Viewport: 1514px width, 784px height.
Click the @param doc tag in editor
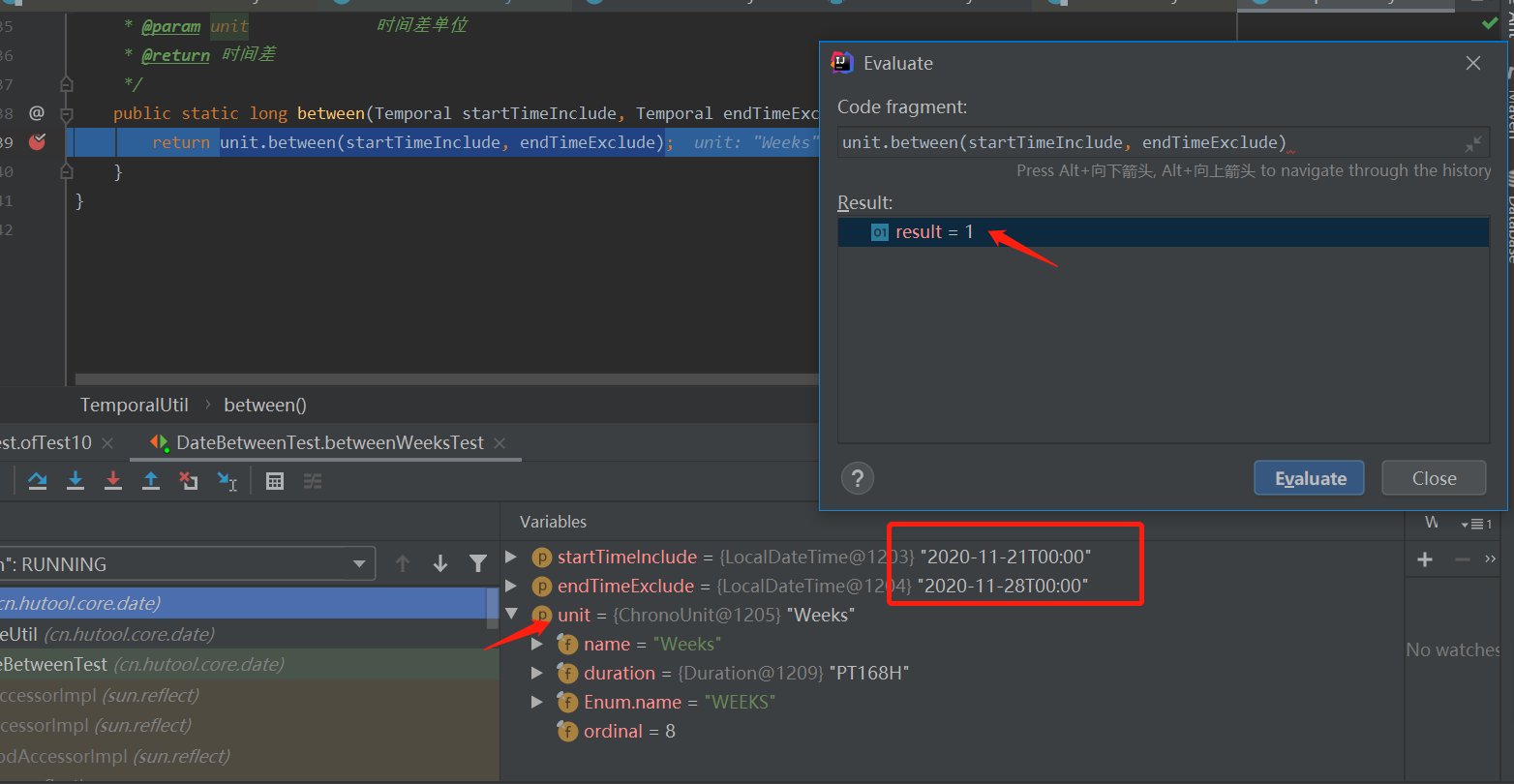tap(171, 26)
